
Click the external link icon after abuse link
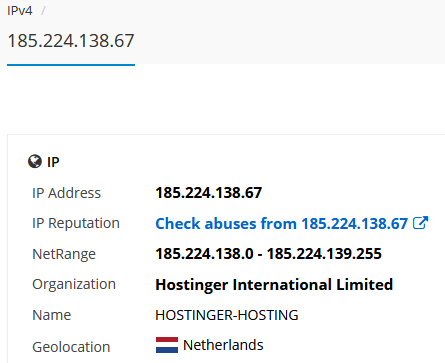[420, 223]
